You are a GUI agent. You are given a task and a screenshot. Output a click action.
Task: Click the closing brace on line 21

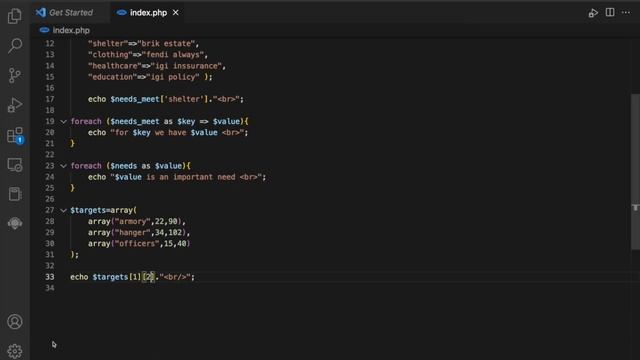[x=72, y=143]
